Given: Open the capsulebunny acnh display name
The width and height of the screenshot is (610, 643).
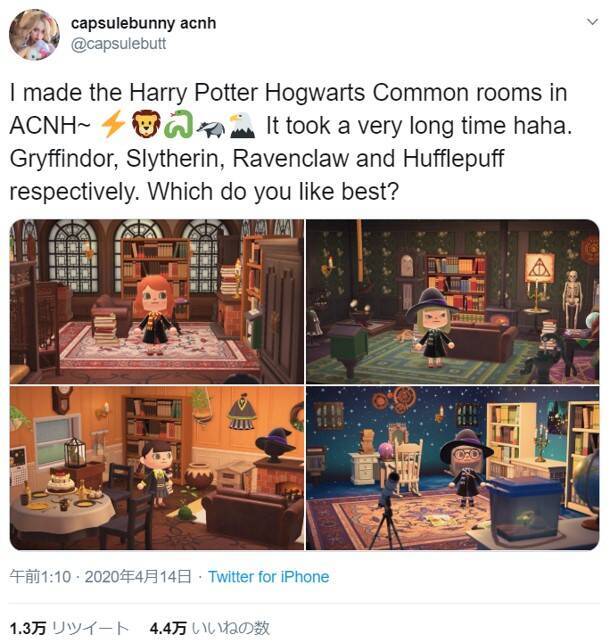Looking at the screenshot, I should coord(143,23).
